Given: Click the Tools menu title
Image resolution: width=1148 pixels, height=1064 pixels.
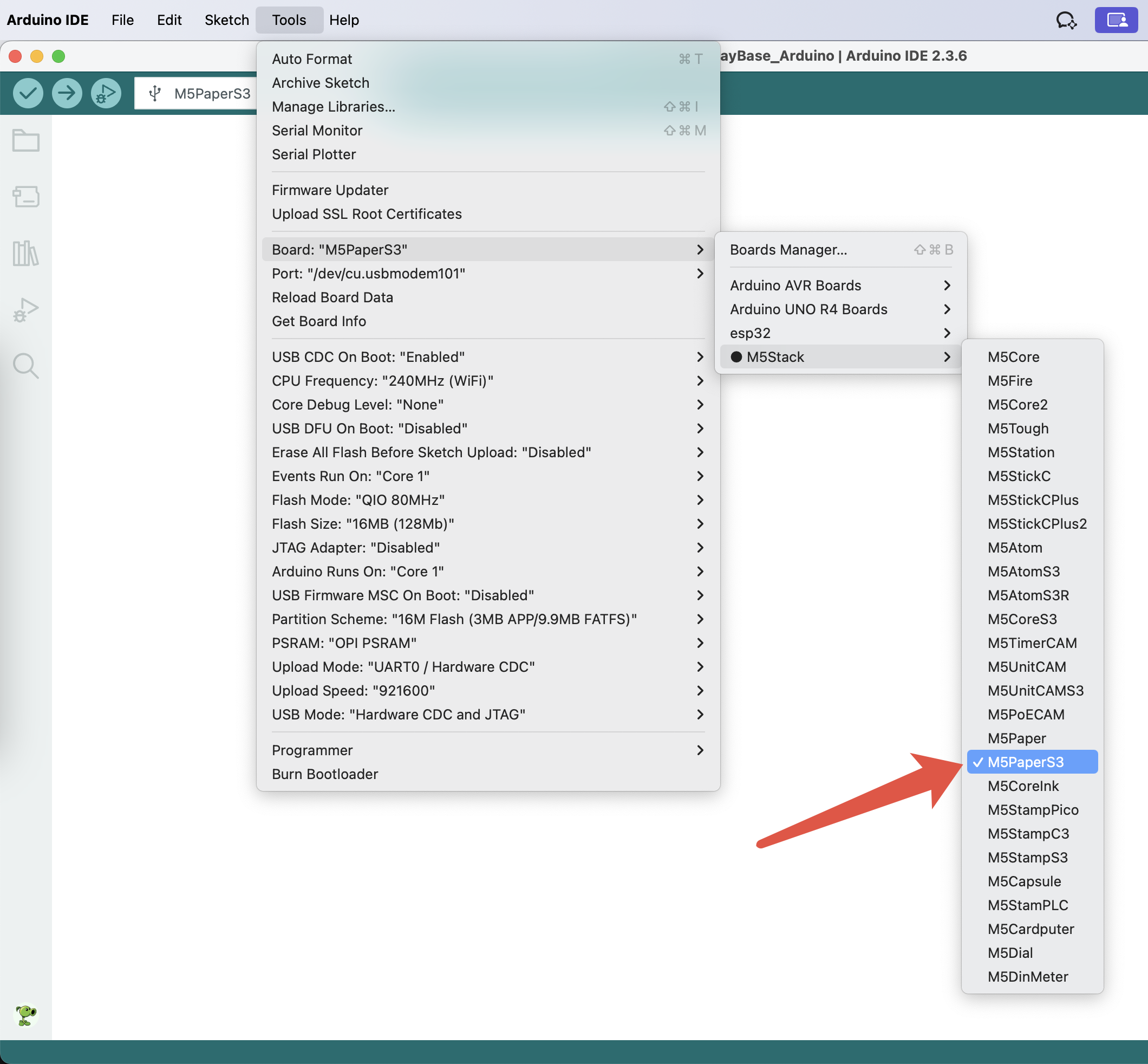Looking at the screenshot, I should [289, 20].
